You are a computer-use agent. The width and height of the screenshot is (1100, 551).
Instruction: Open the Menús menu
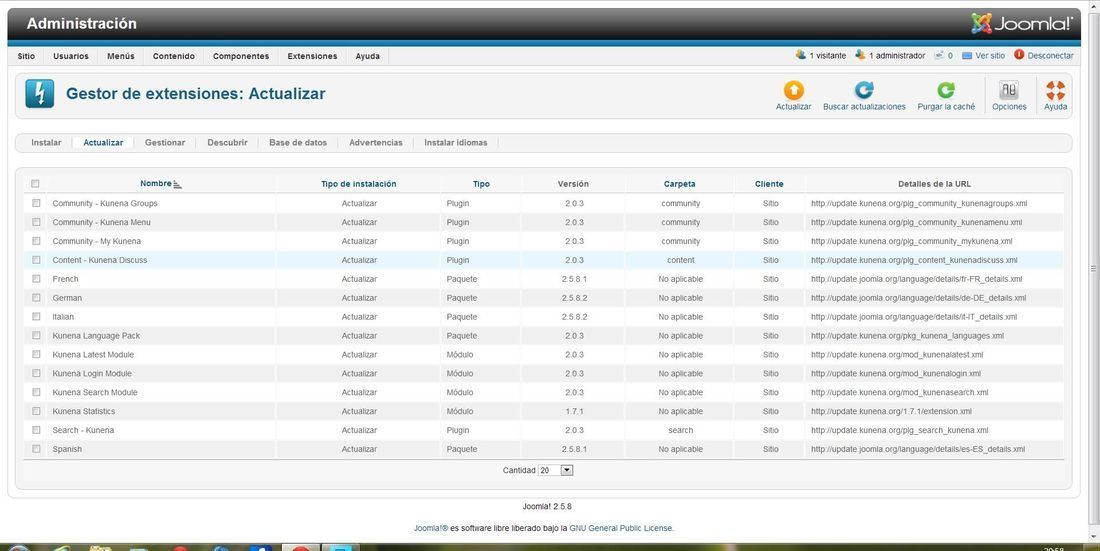[121, 56]
